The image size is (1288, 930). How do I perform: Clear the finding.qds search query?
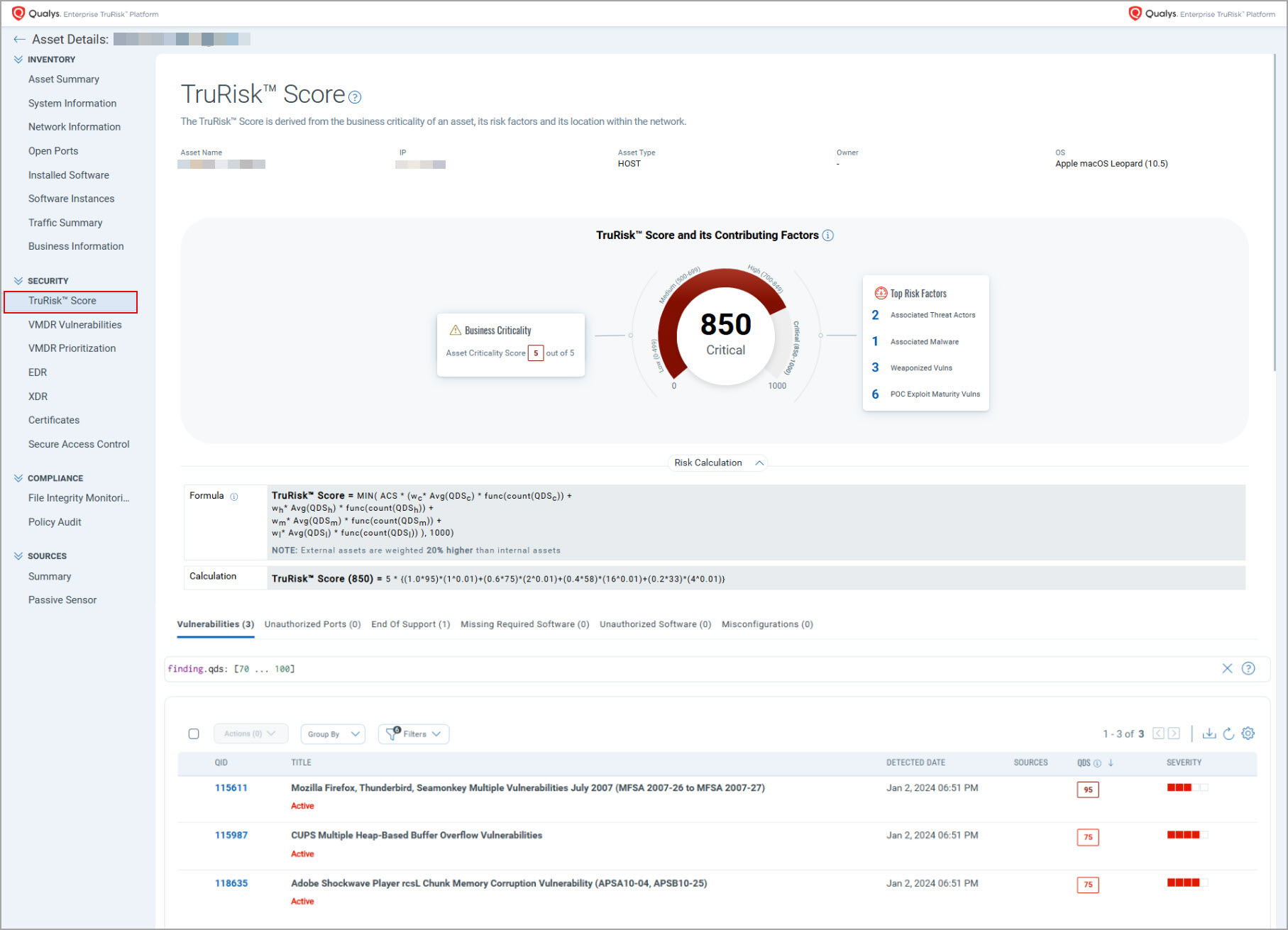click(x=1227, y=668)
